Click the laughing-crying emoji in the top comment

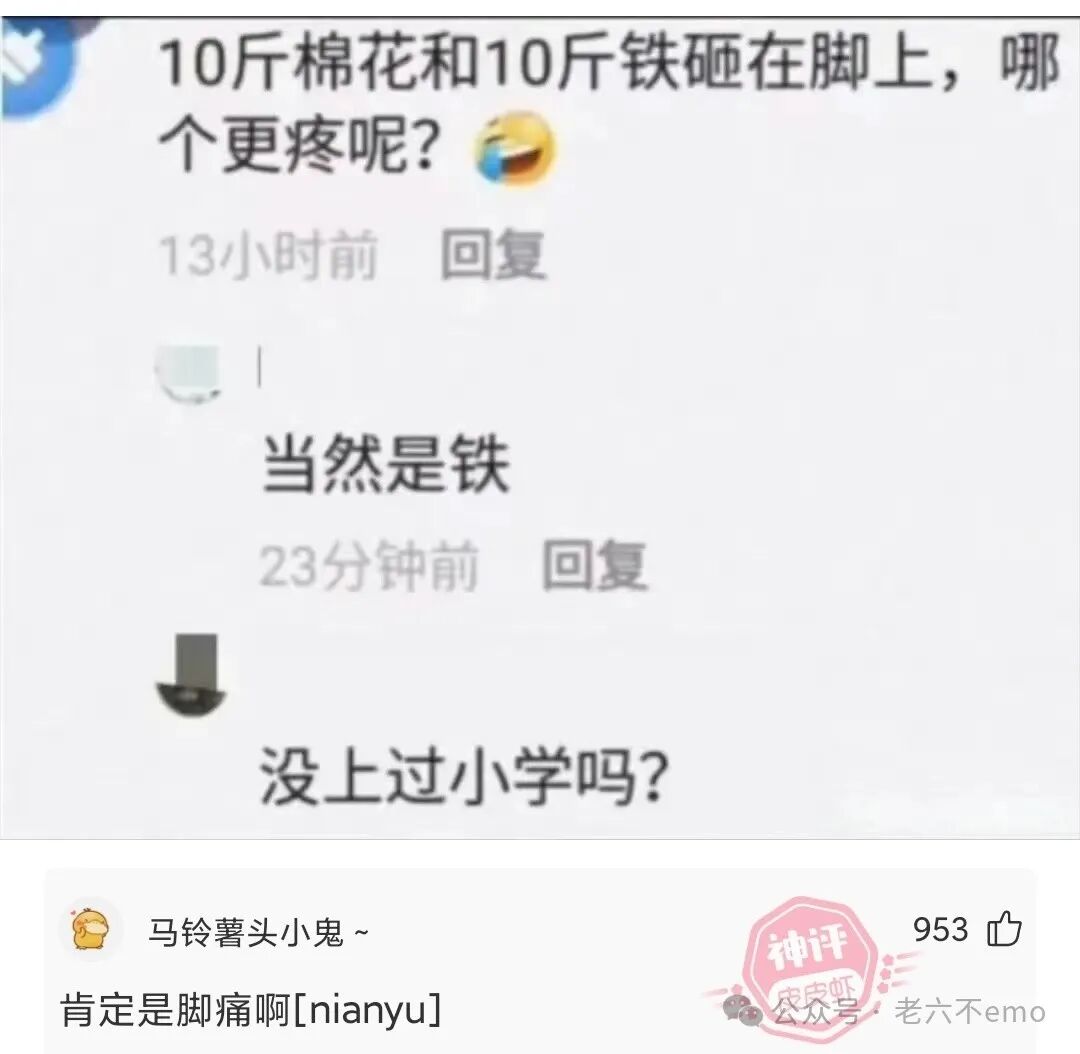(x=514, y=149)
